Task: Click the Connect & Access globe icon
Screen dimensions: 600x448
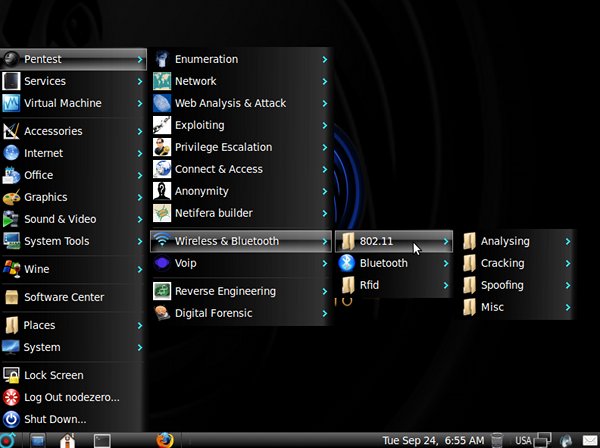Action: (x=162, y=169)
